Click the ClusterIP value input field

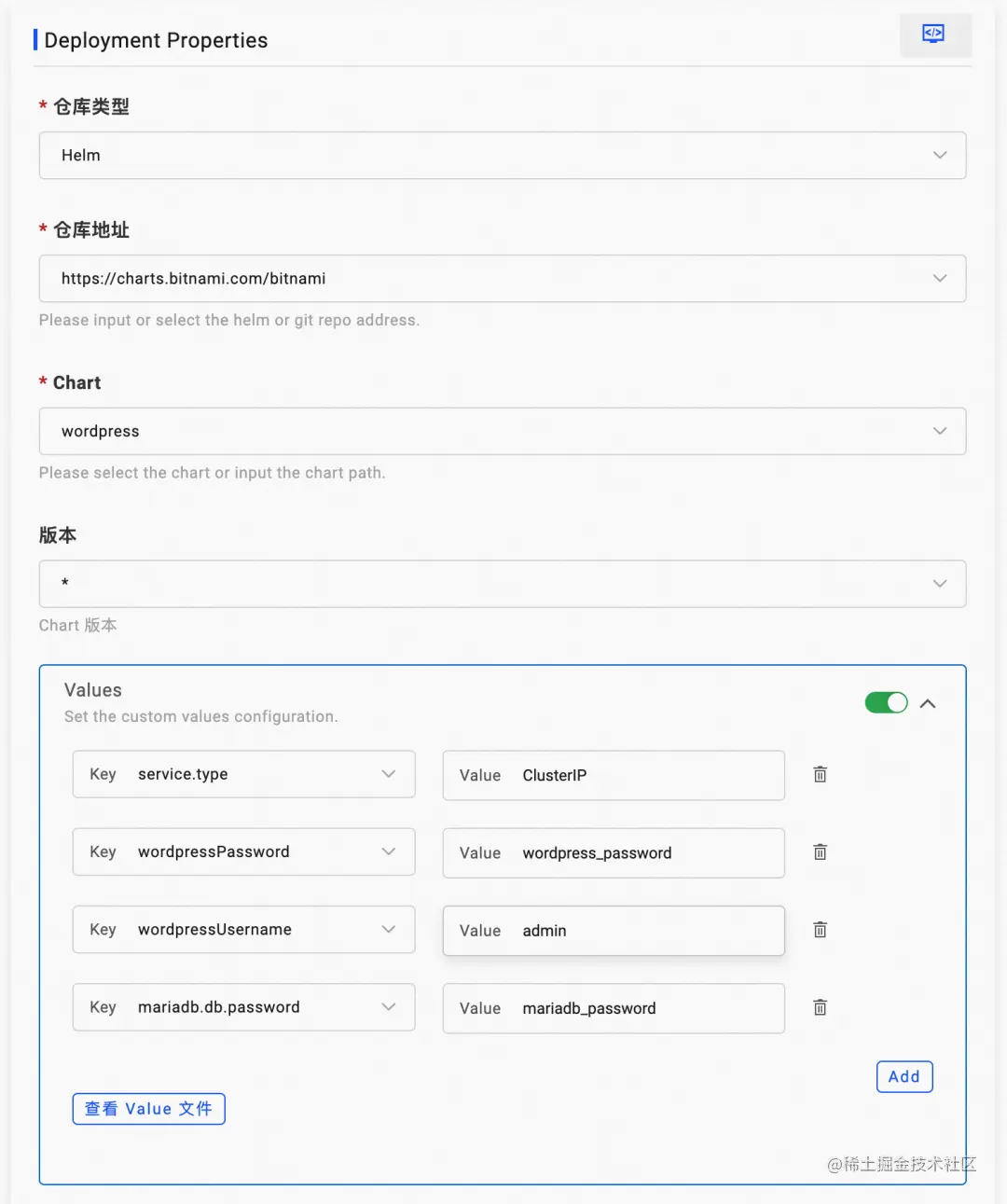643,775
